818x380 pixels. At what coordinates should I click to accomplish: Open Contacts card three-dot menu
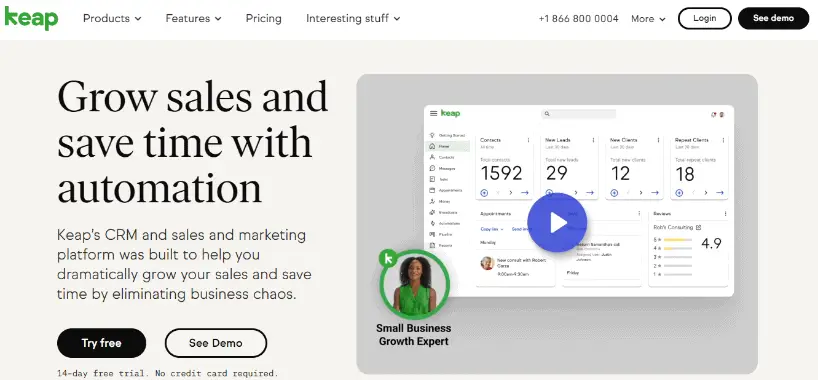528,140
